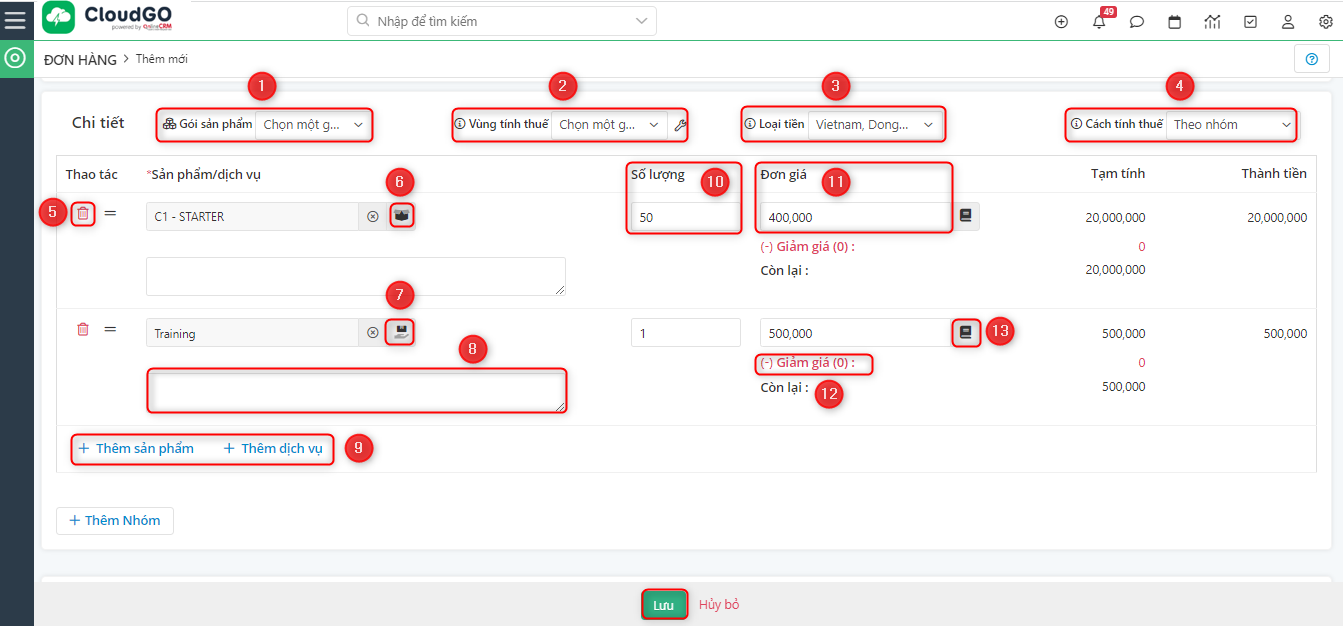Screen dimensions: 1343x626
Task: Open the calendar icon in header
Action: tap(1175, 21)
